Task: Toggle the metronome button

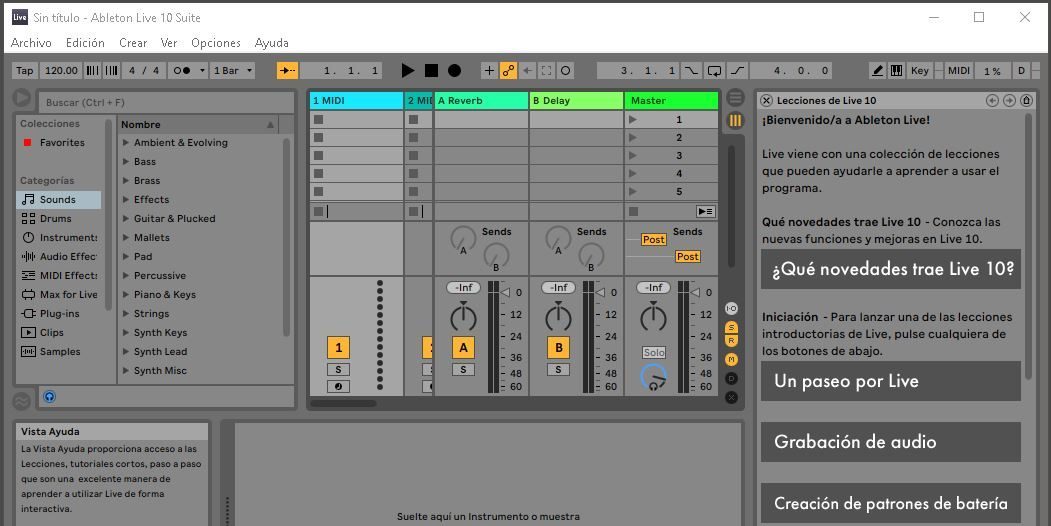Action: (182, 70)
